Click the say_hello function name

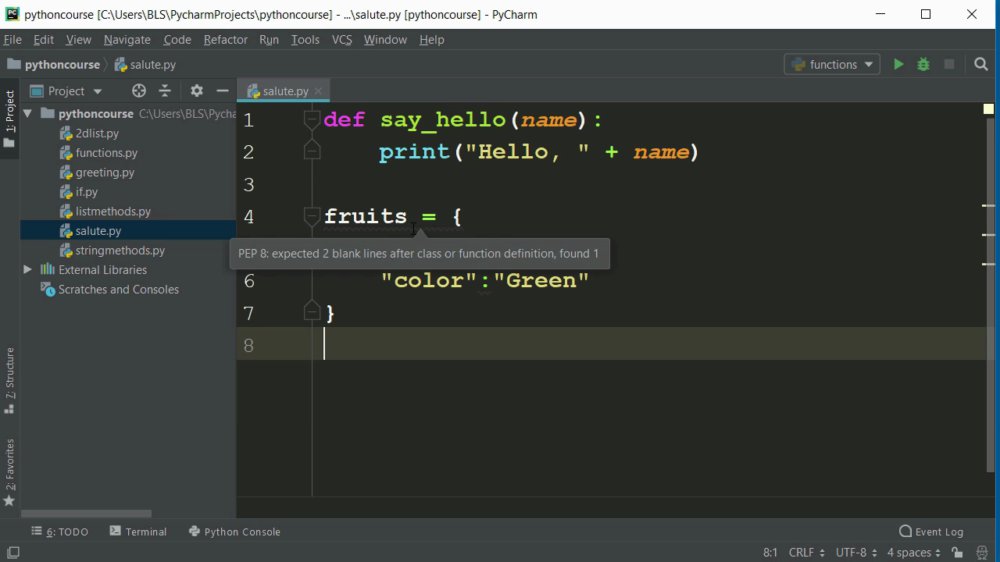443,120
